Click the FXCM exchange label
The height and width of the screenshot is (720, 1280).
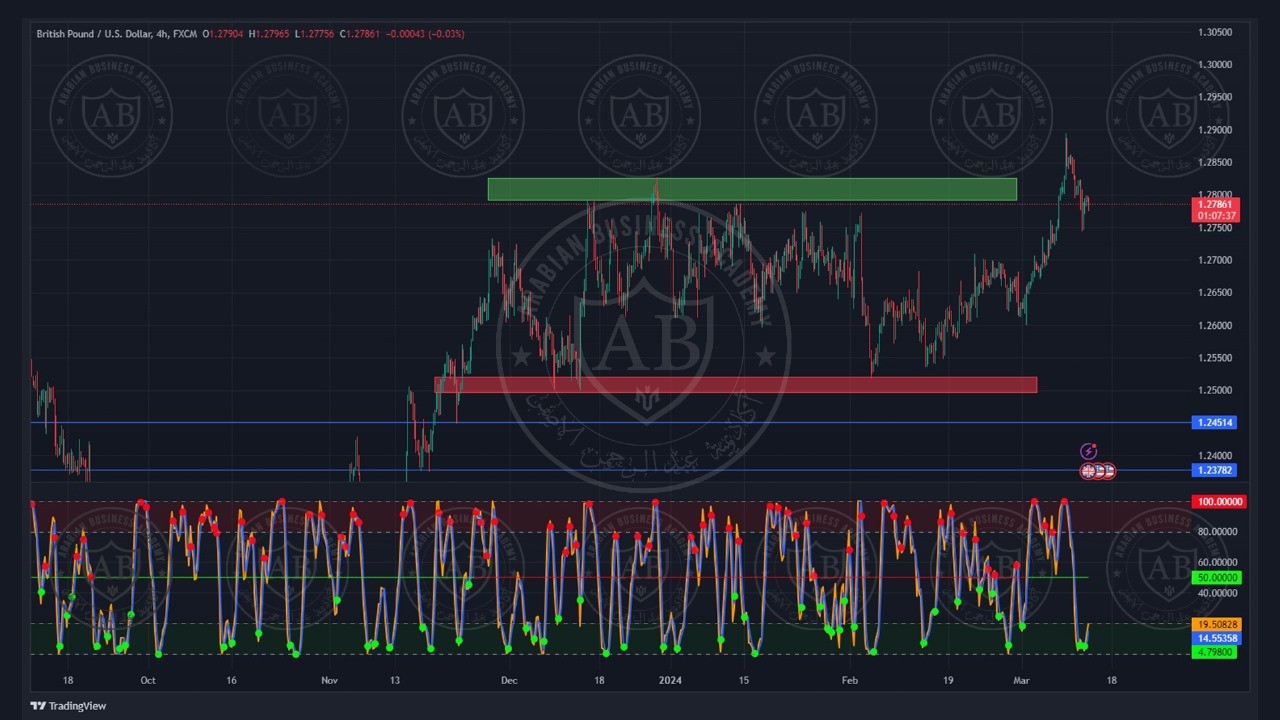point(184,34)
